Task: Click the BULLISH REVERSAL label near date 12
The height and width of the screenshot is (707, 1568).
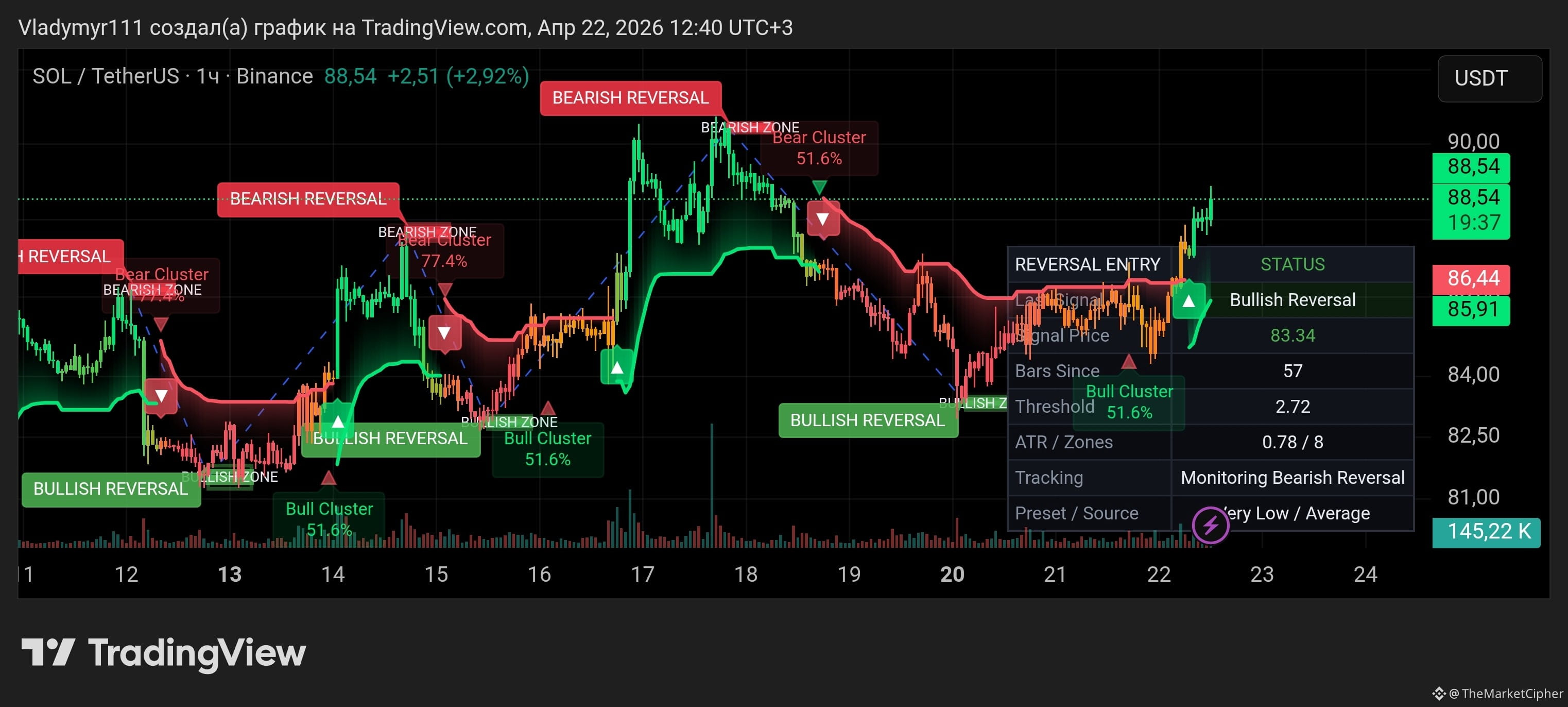Action: pyautogui.click(x=111, y=489)
